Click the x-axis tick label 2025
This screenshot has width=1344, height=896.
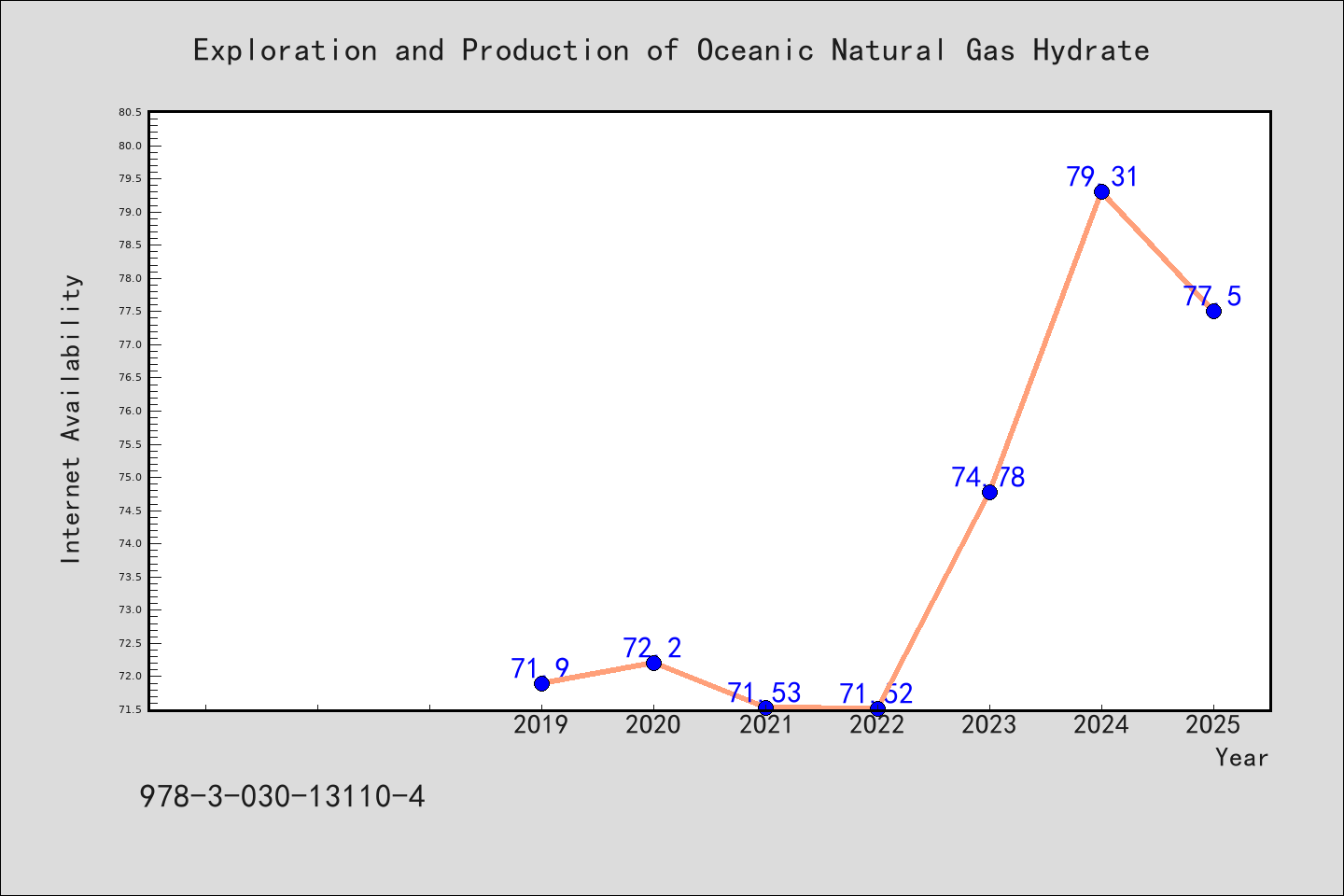(1213, 724)
